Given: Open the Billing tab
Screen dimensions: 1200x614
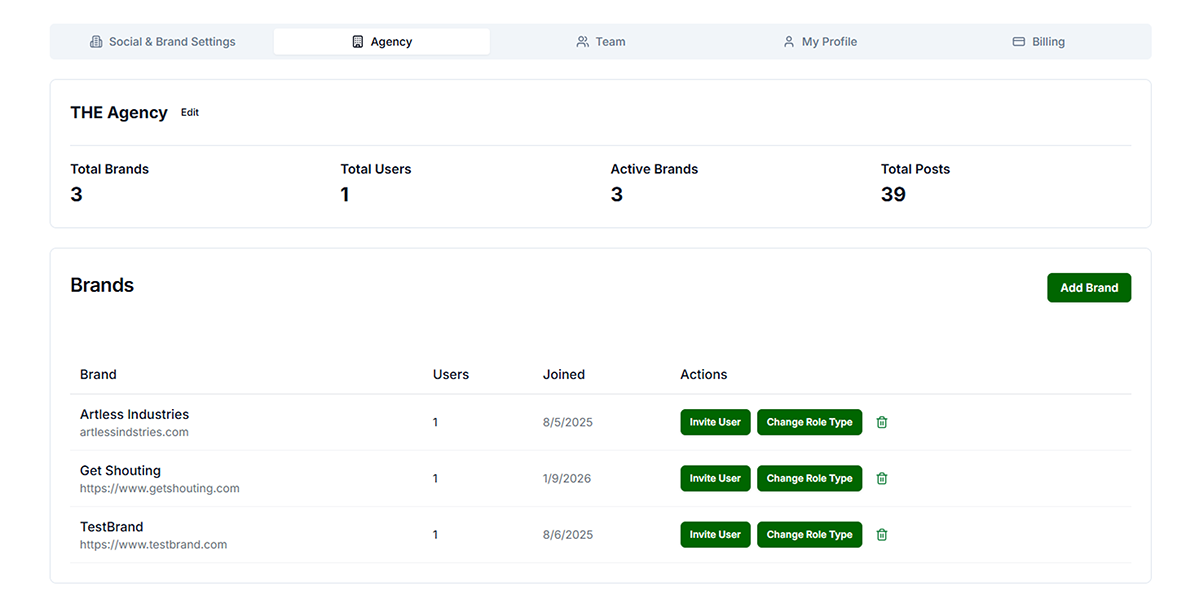Looking at the screenshot, I should coord(1048,41).
